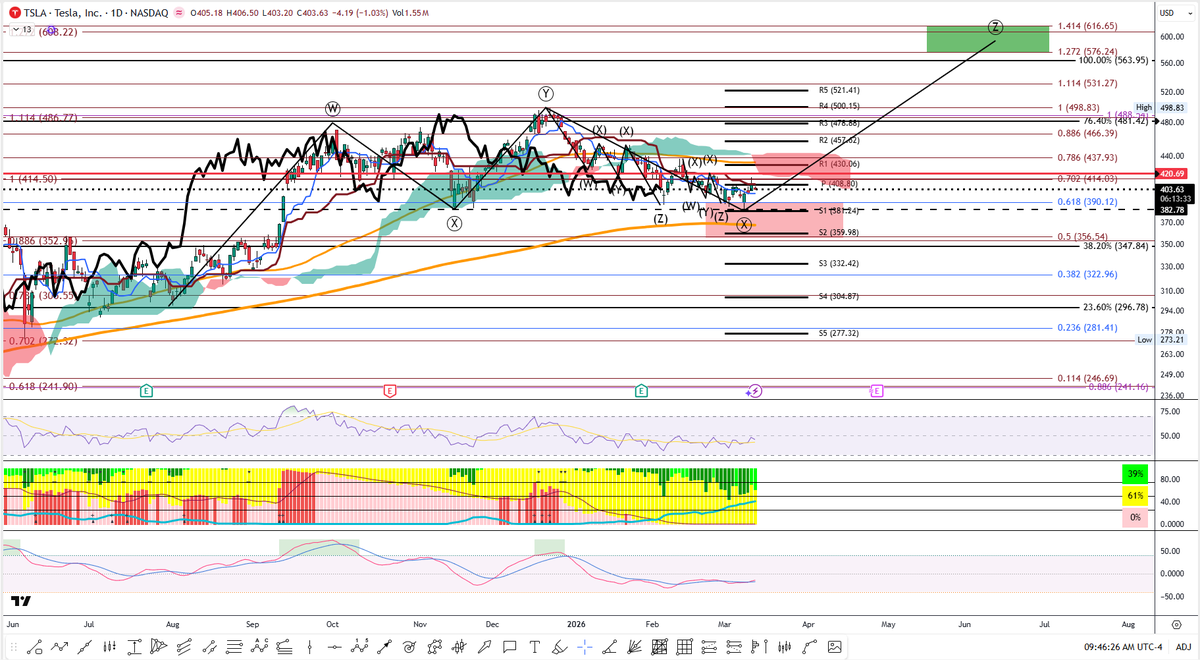Select the flag marker tool

coord(757,647)
